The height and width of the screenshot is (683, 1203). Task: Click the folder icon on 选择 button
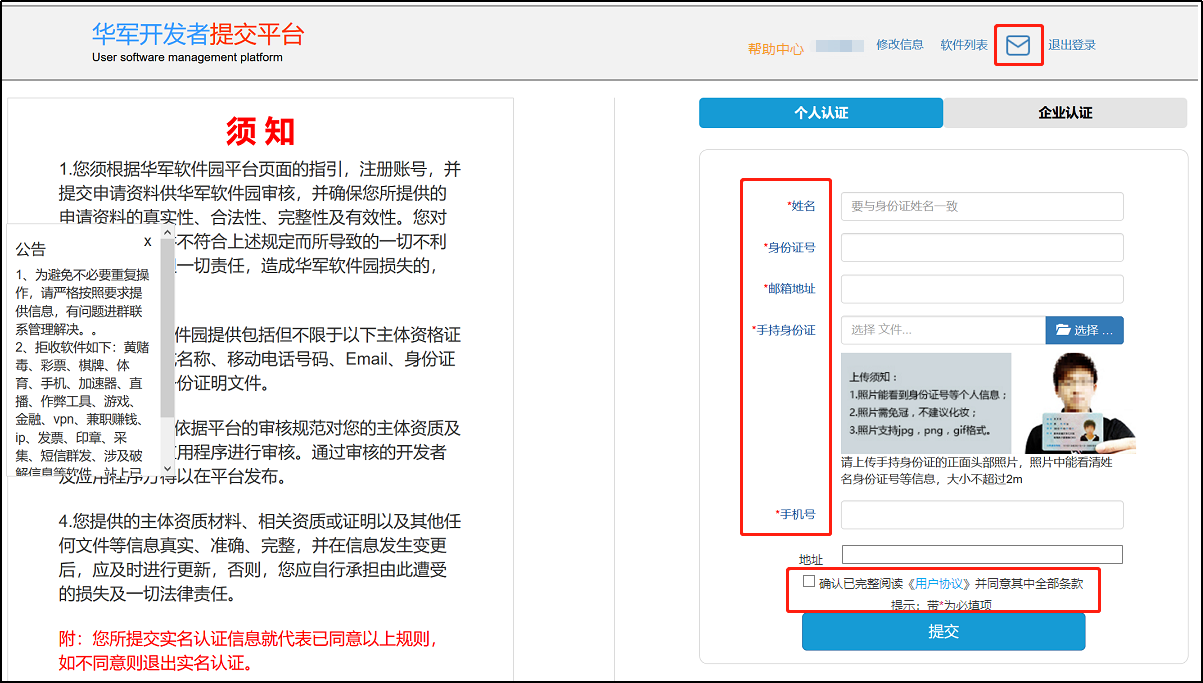[1062, 330]
